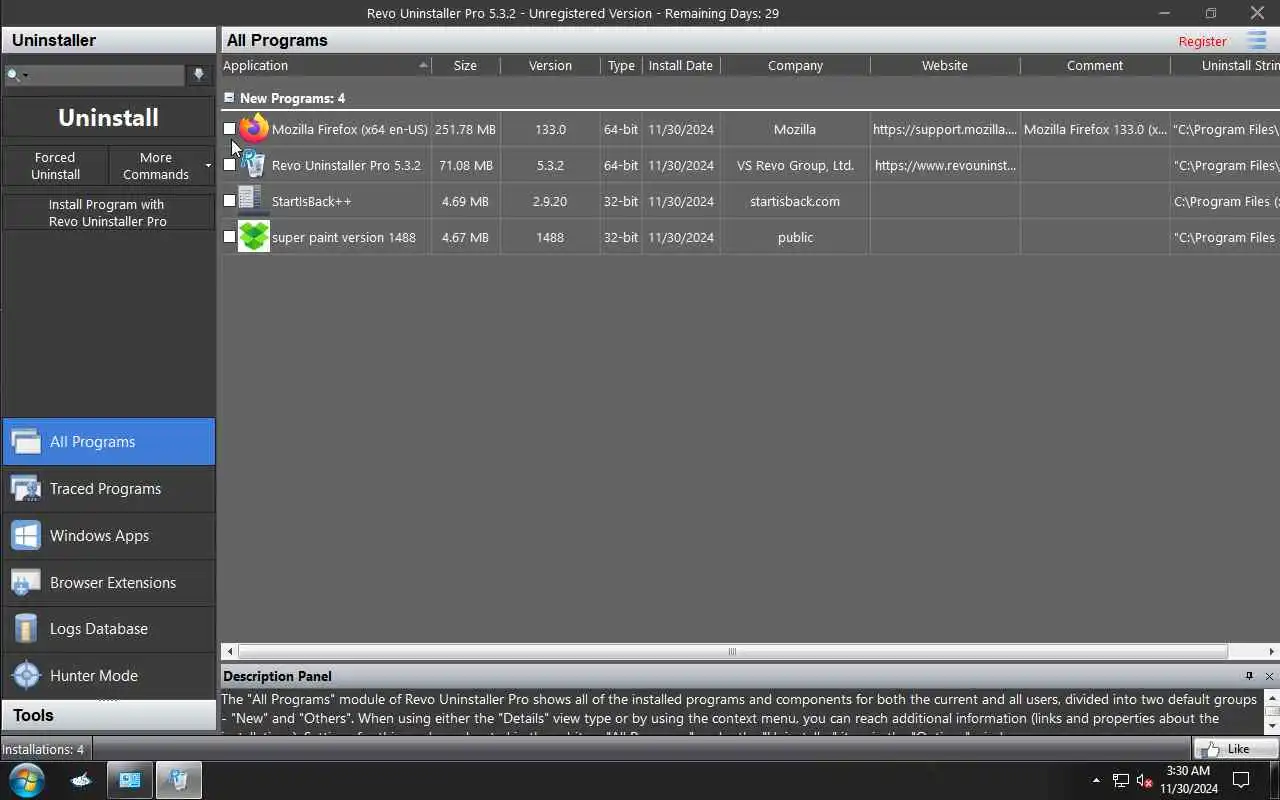Open the Windows Start orb
Viewport: 1280px width, 800px height.
(x=26, y=780)
